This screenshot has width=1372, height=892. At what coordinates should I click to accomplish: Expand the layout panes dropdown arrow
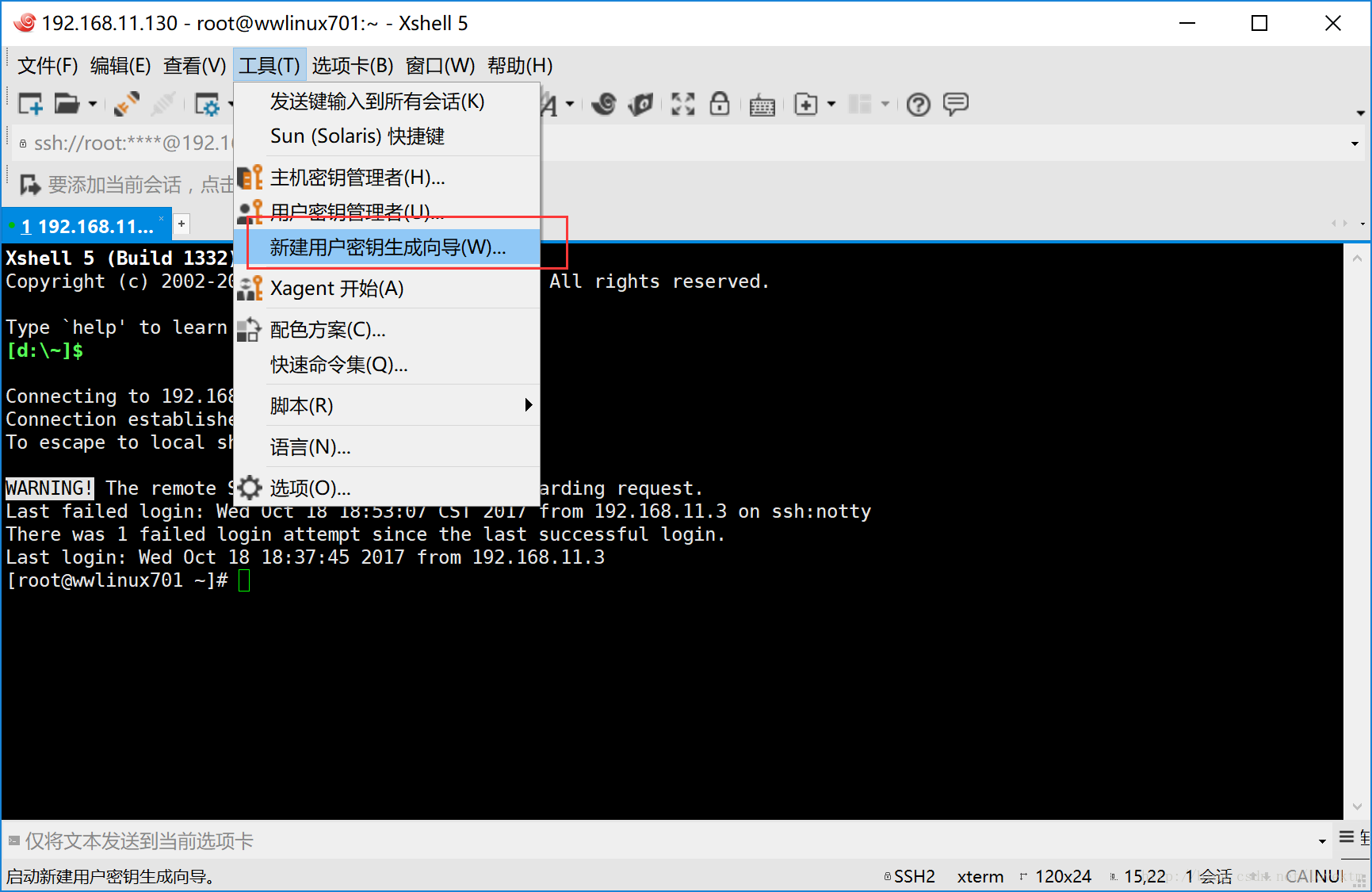click(x=885, y=104)
